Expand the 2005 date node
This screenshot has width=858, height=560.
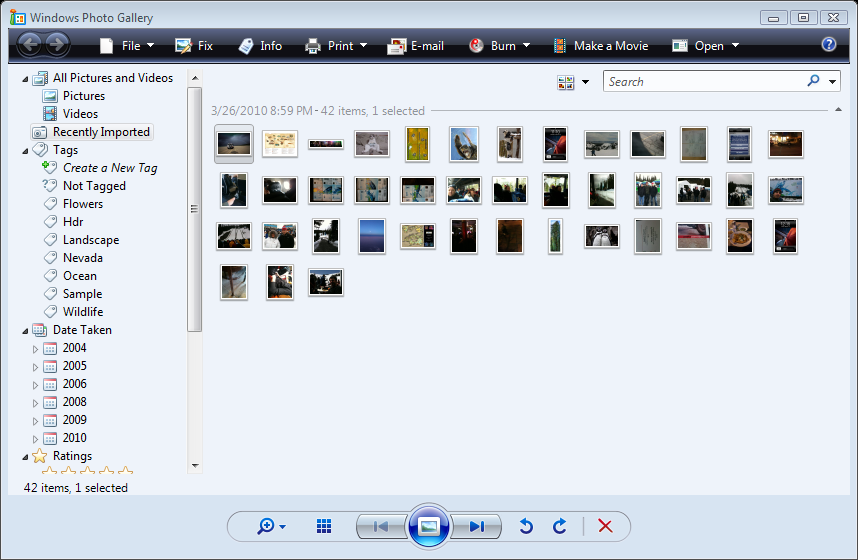coord(36,367)
